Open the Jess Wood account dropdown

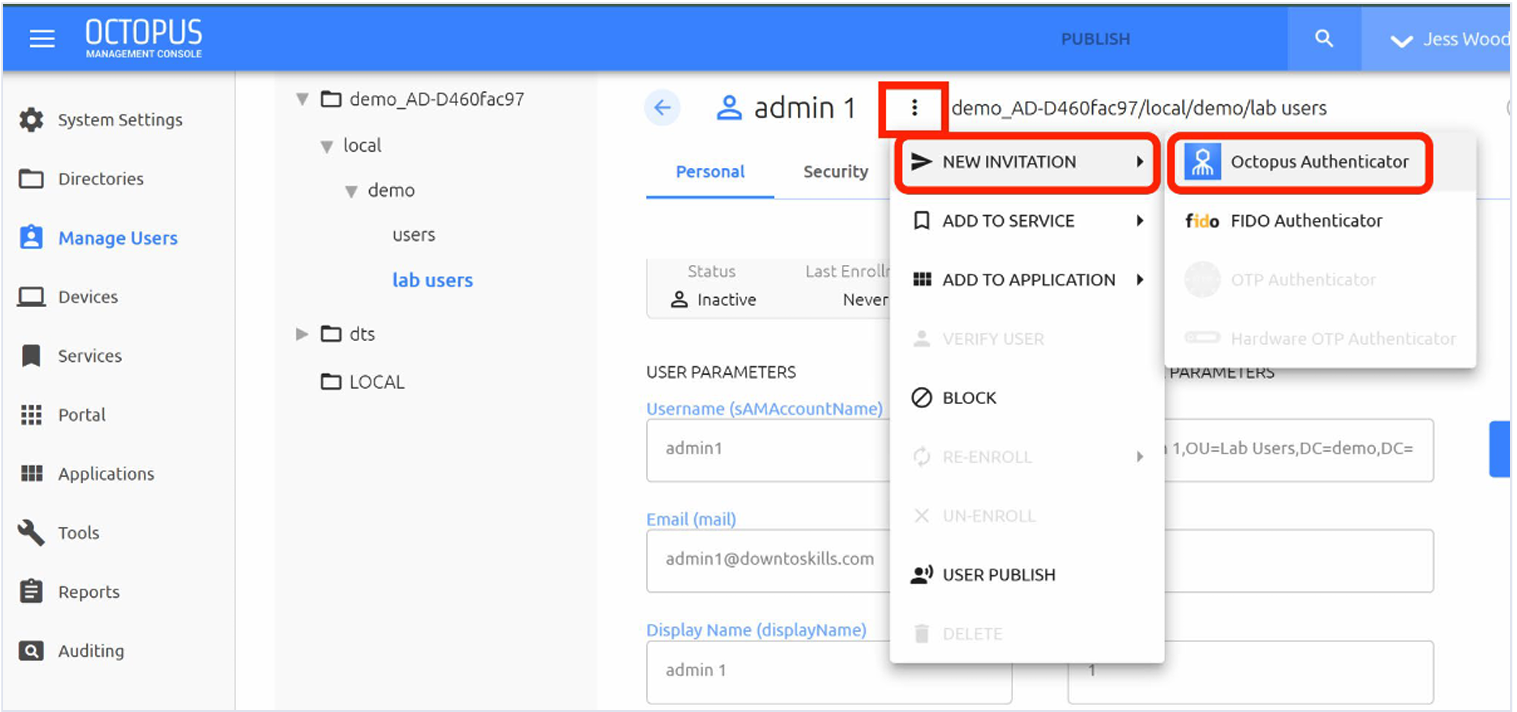click(1436, 40)
